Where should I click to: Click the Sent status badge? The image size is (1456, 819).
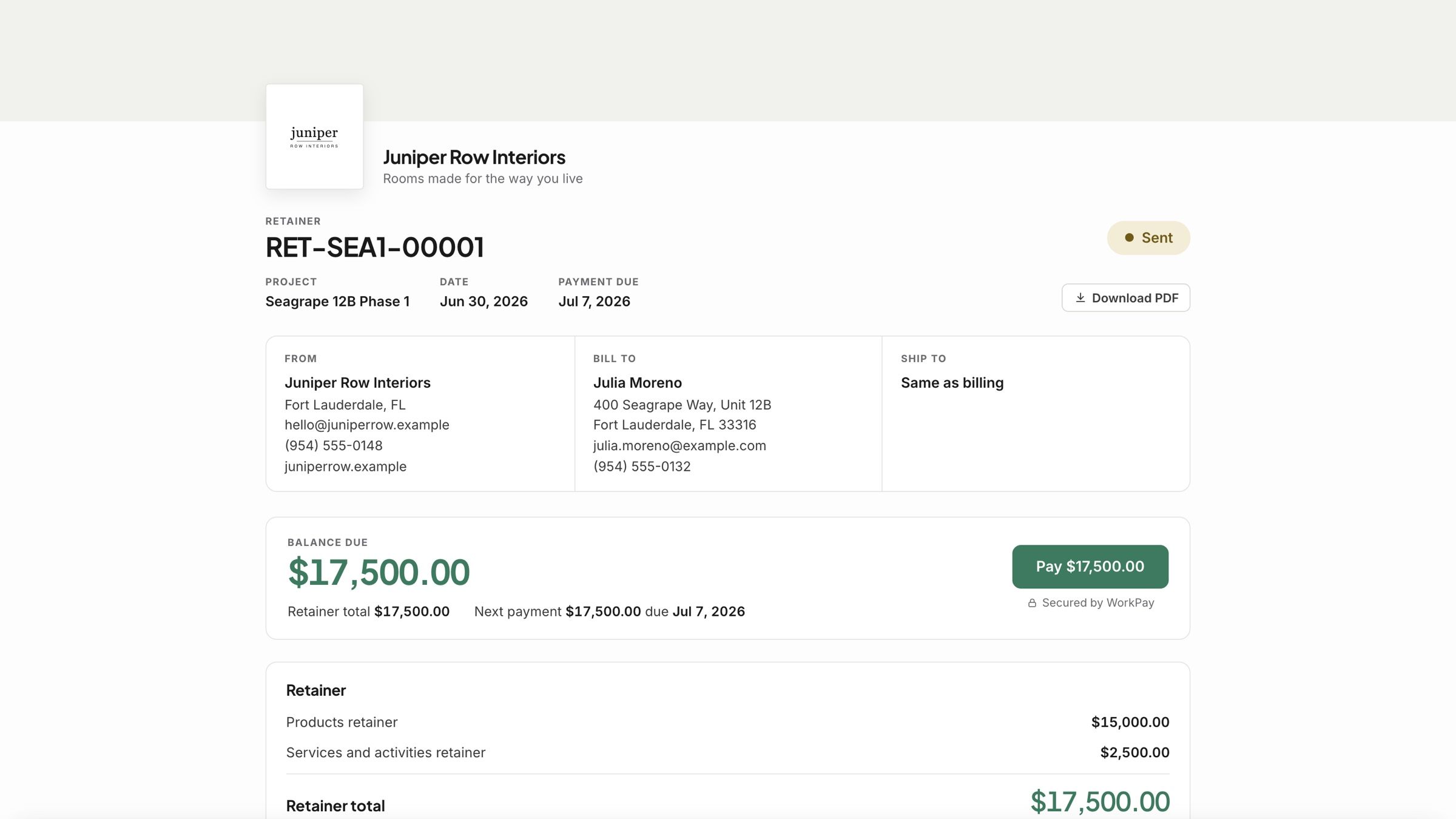click(1148, 238)
